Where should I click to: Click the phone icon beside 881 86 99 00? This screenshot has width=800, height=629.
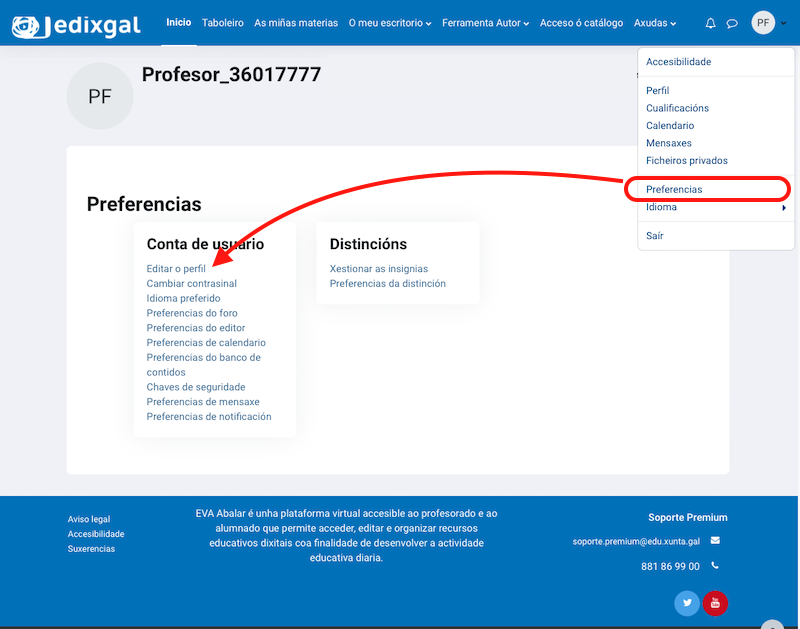click(x=713, y=564)
